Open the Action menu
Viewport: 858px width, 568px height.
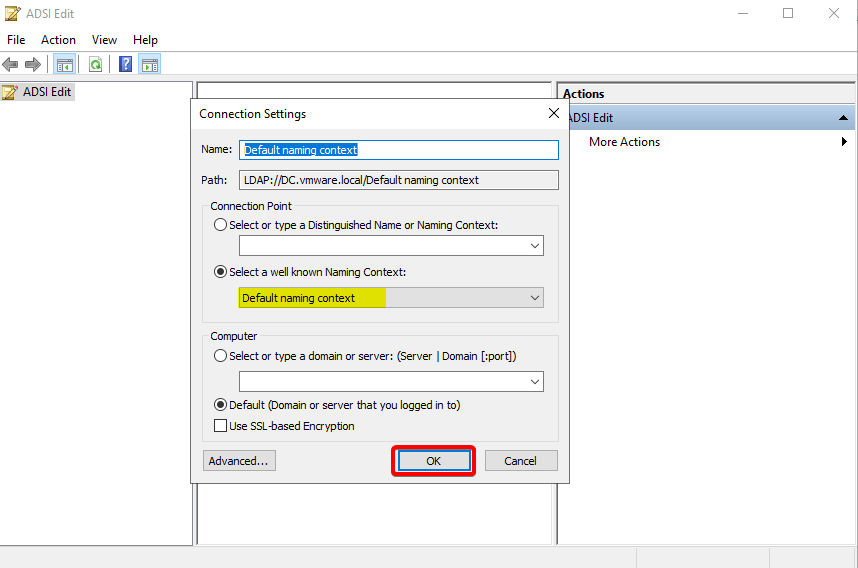pos(58,40)
